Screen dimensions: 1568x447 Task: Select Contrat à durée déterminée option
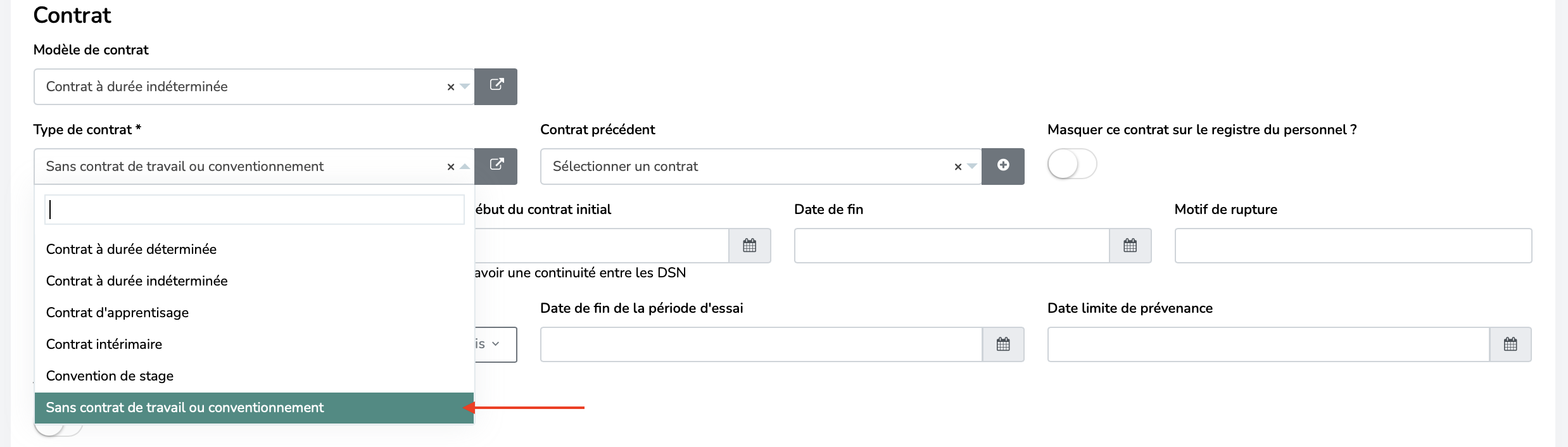(x=131, y=249)
